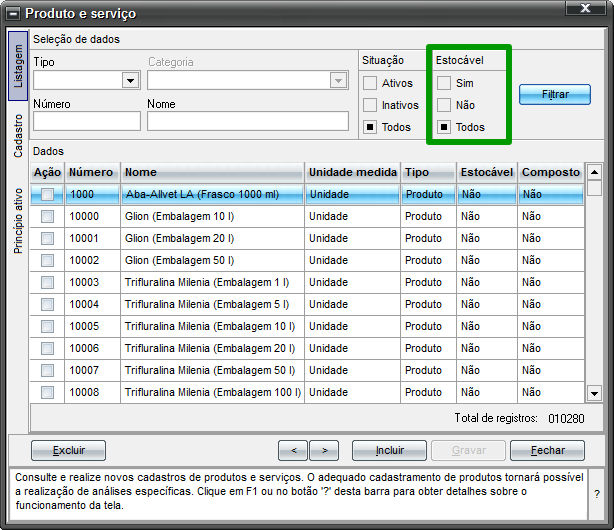Go to next record with '>' button
The image size is (614, 530).
(x=324, y=450)
